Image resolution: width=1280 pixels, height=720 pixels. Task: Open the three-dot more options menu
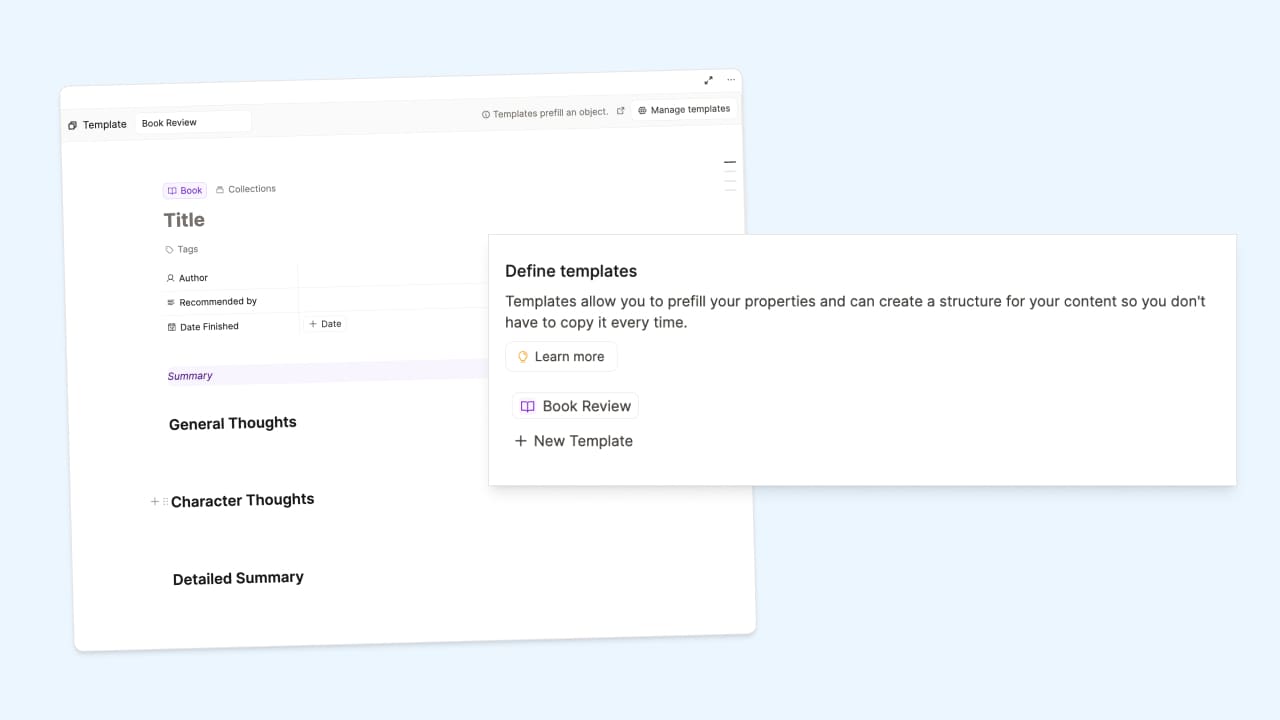731,80
